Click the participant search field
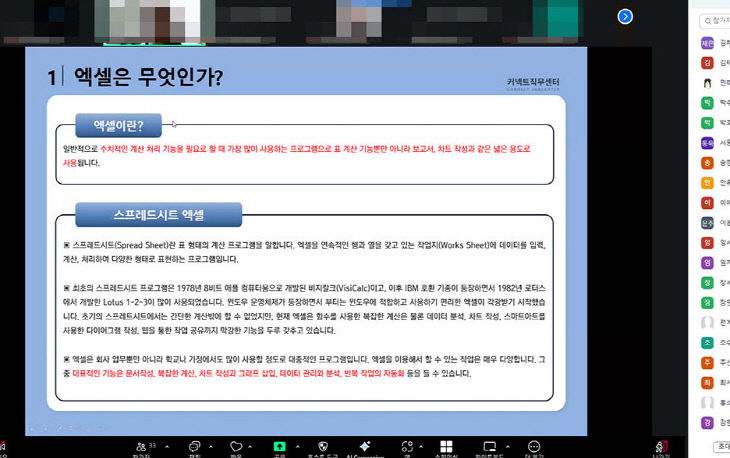 point(715,21)
